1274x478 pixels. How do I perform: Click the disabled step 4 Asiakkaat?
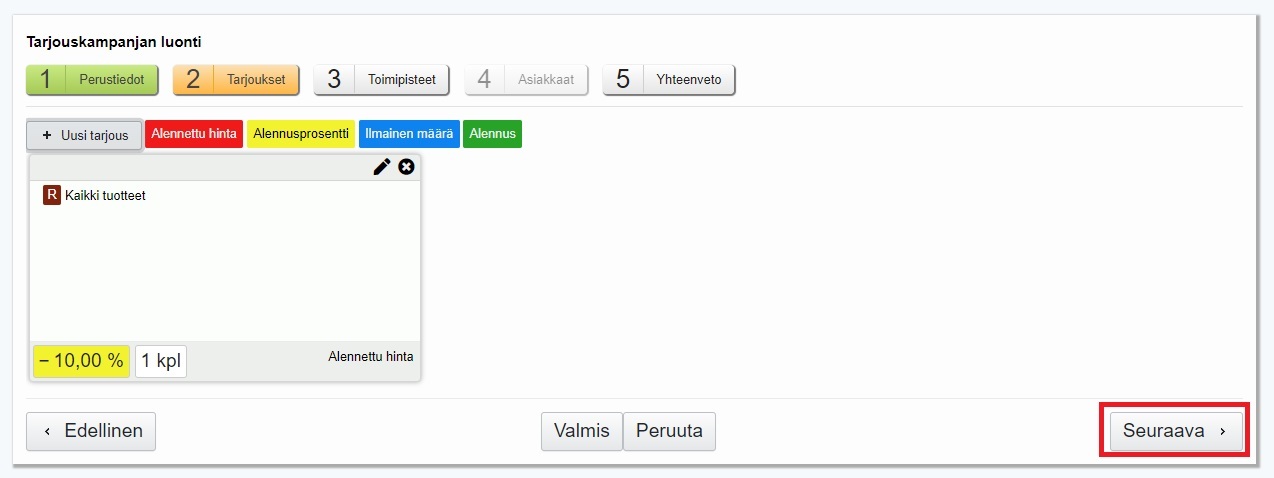(x=526, y=80)
